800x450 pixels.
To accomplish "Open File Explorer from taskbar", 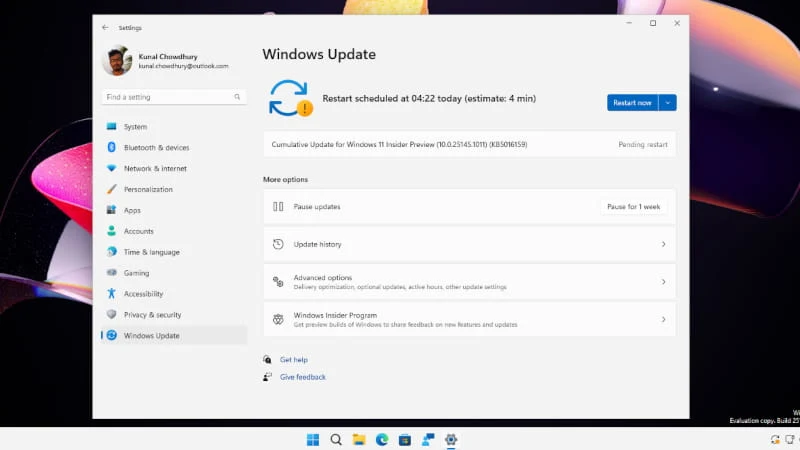I will point(359,439).
